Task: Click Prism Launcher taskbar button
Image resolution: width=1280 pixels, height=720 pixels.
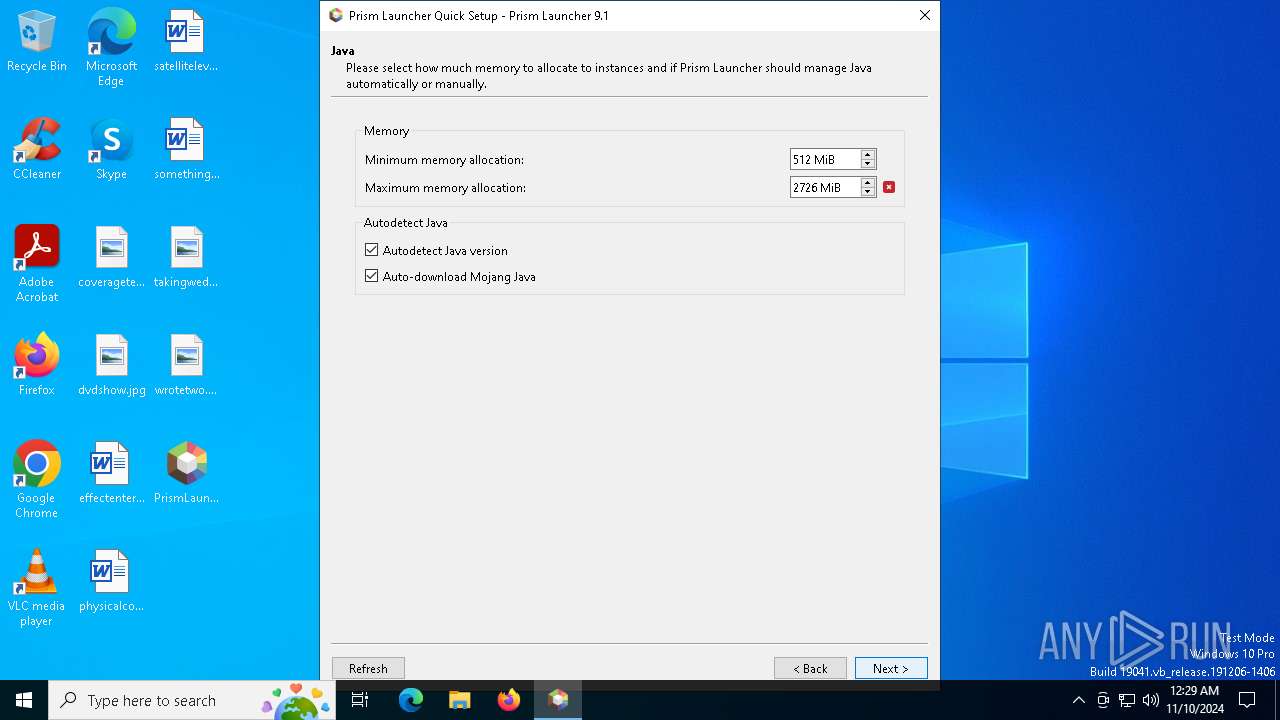Action: point(558,700)
